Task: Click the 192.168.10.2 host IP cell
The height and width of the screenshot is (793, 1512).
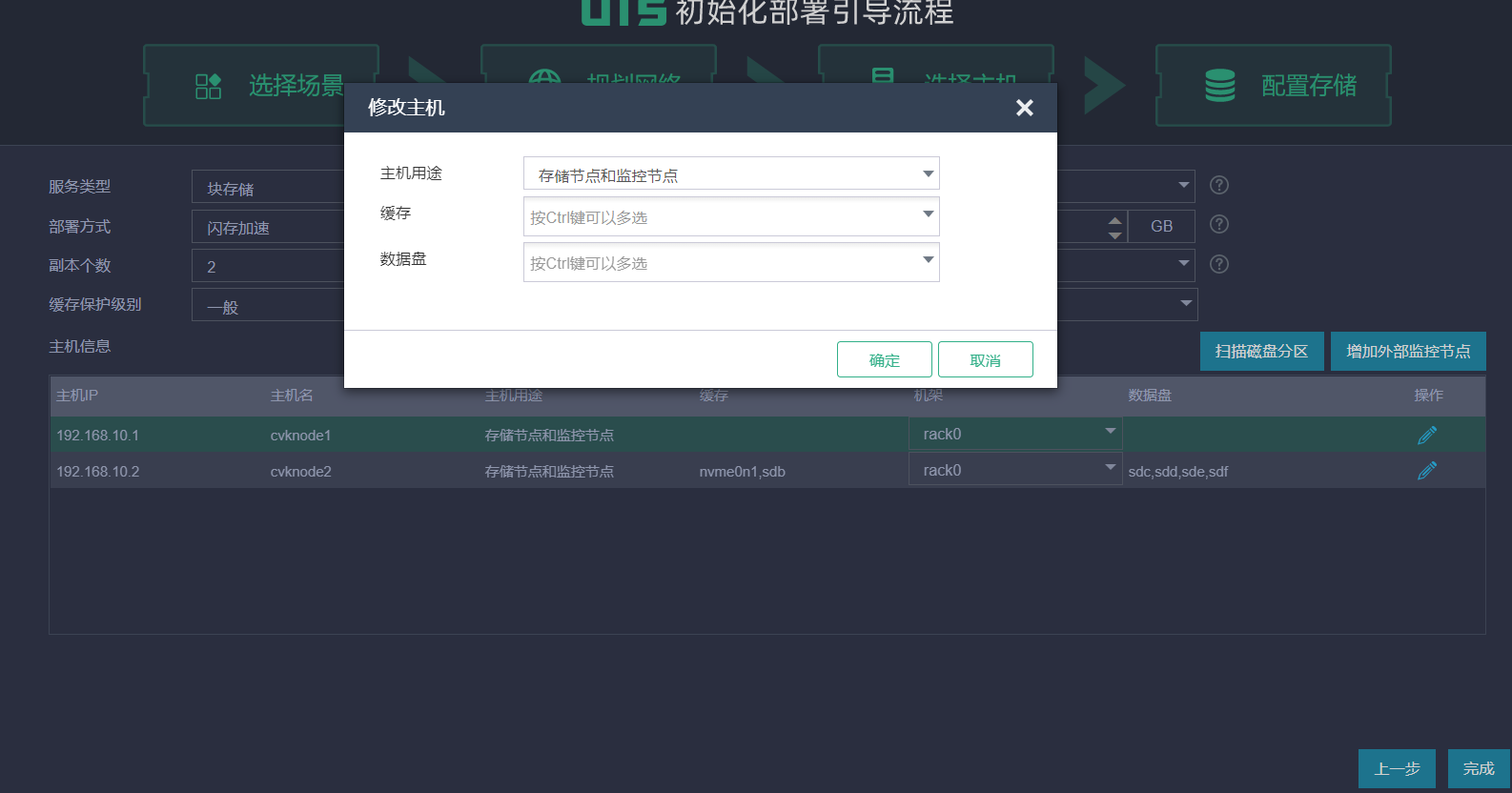Action: [x=97, y=472]
